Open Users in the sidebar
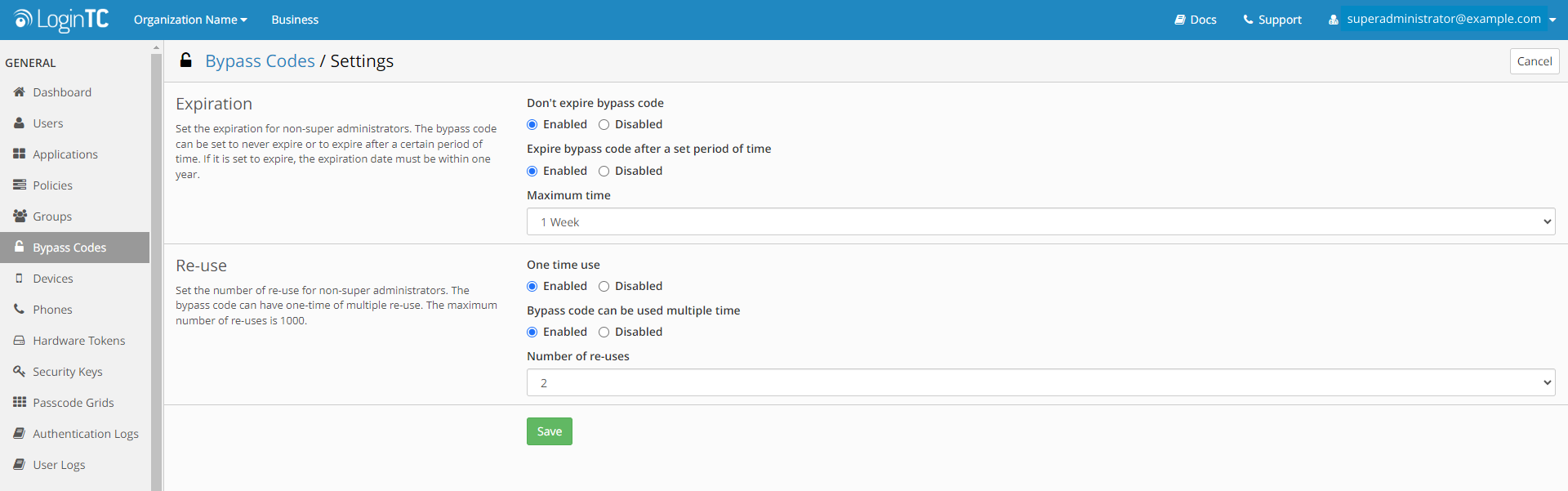The width and height of the screenshot is (1568, 491). point(75,123)
